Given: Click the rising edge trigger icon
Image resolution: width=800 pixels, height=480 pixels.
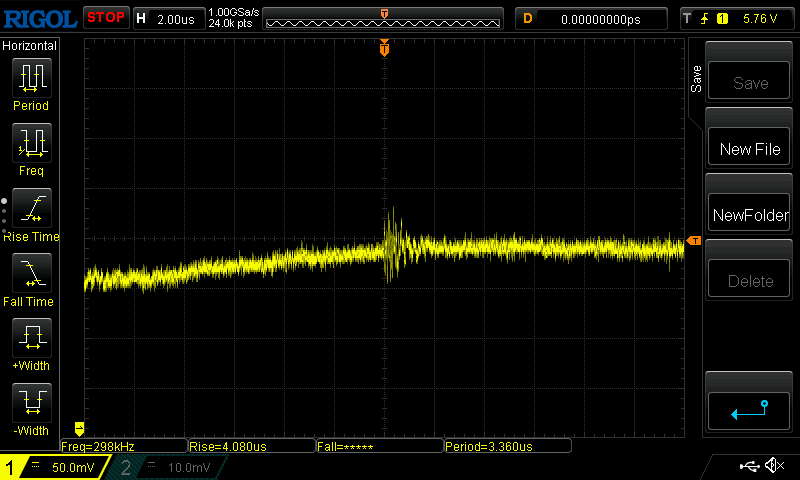Looking at the screenshot, I should click(705, 19).
